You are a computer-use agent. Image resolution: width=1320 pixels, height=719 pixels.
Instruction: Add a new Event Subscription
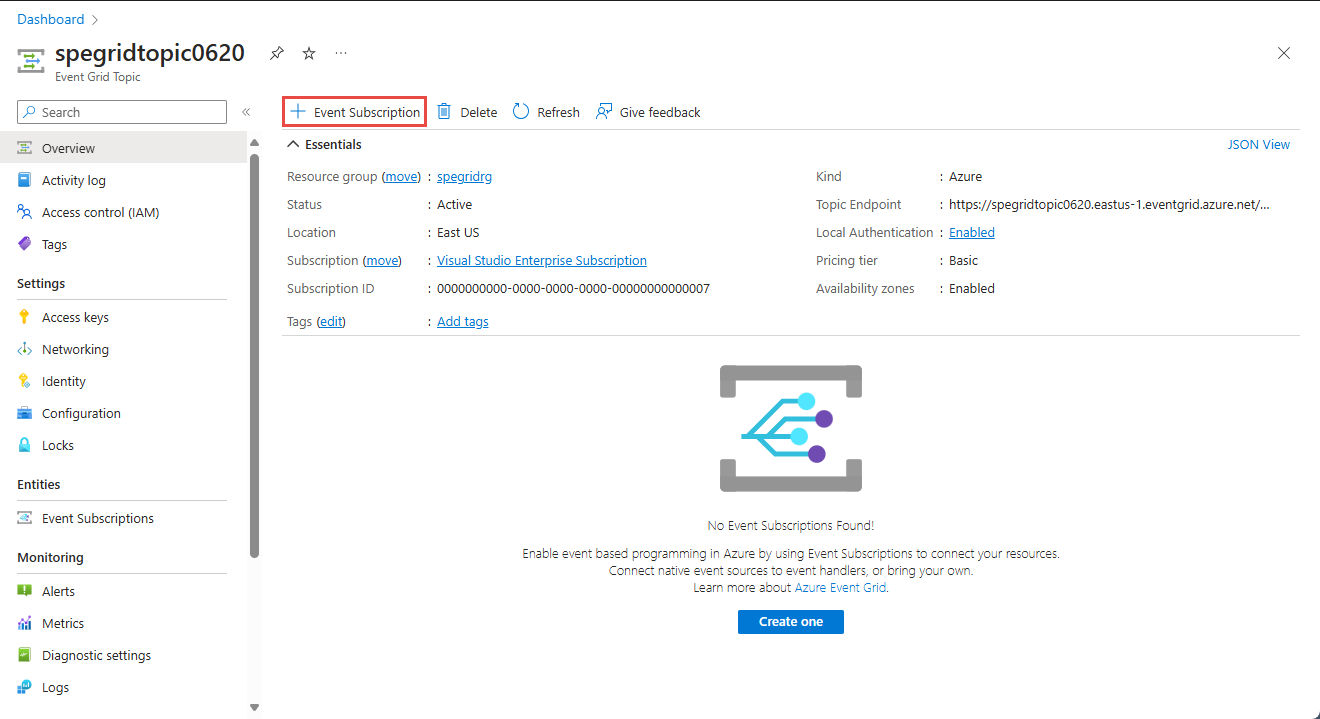pos(355,112)
